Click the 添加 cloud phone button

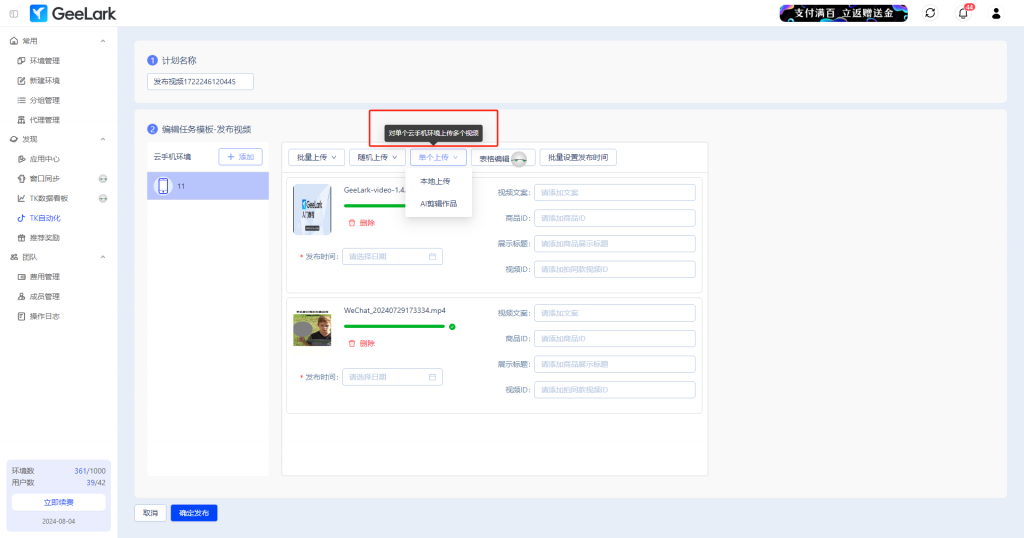(x=240, y=157)
